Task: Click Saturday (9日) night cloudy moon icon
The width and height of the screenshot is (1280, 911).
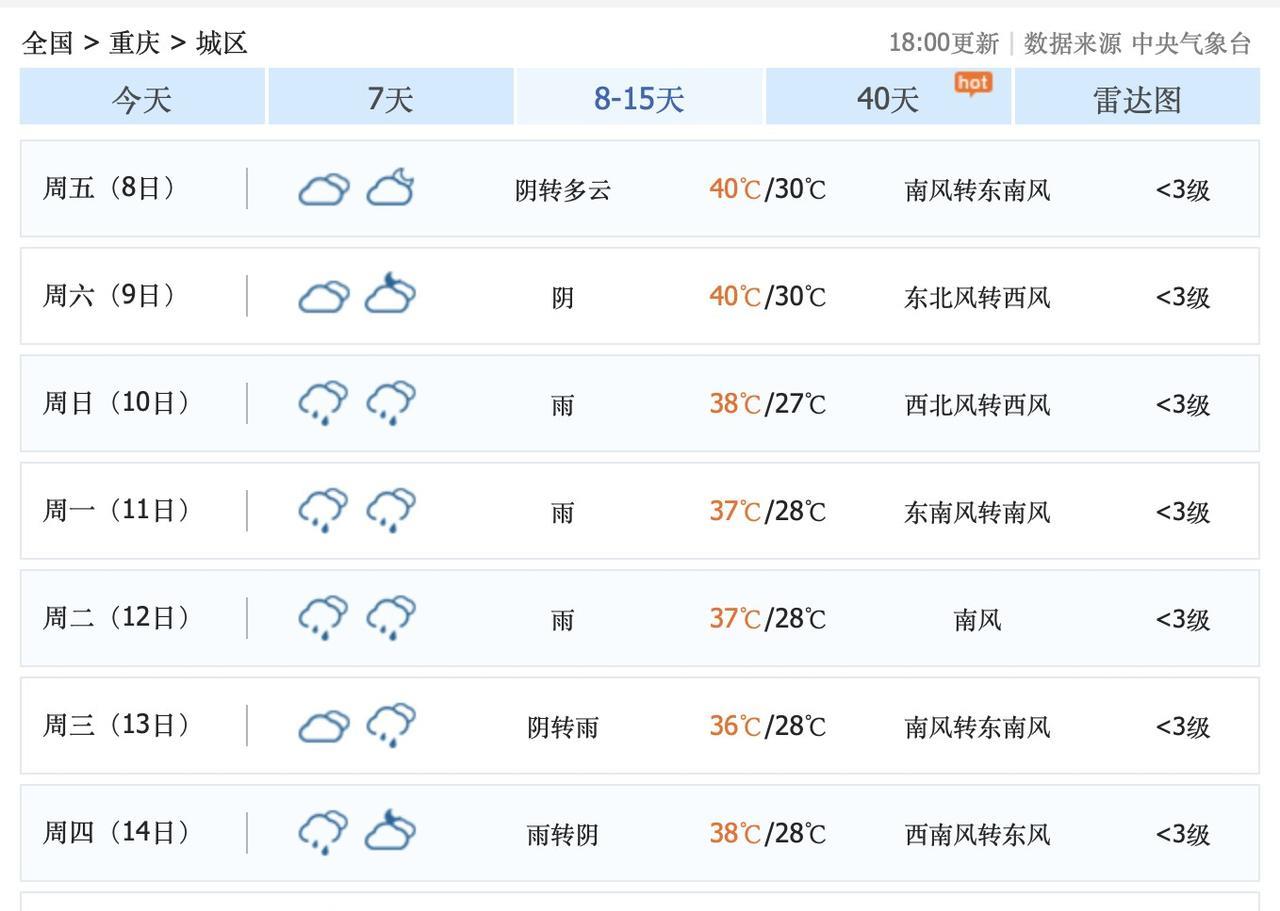Action: (x=390, y=295)
